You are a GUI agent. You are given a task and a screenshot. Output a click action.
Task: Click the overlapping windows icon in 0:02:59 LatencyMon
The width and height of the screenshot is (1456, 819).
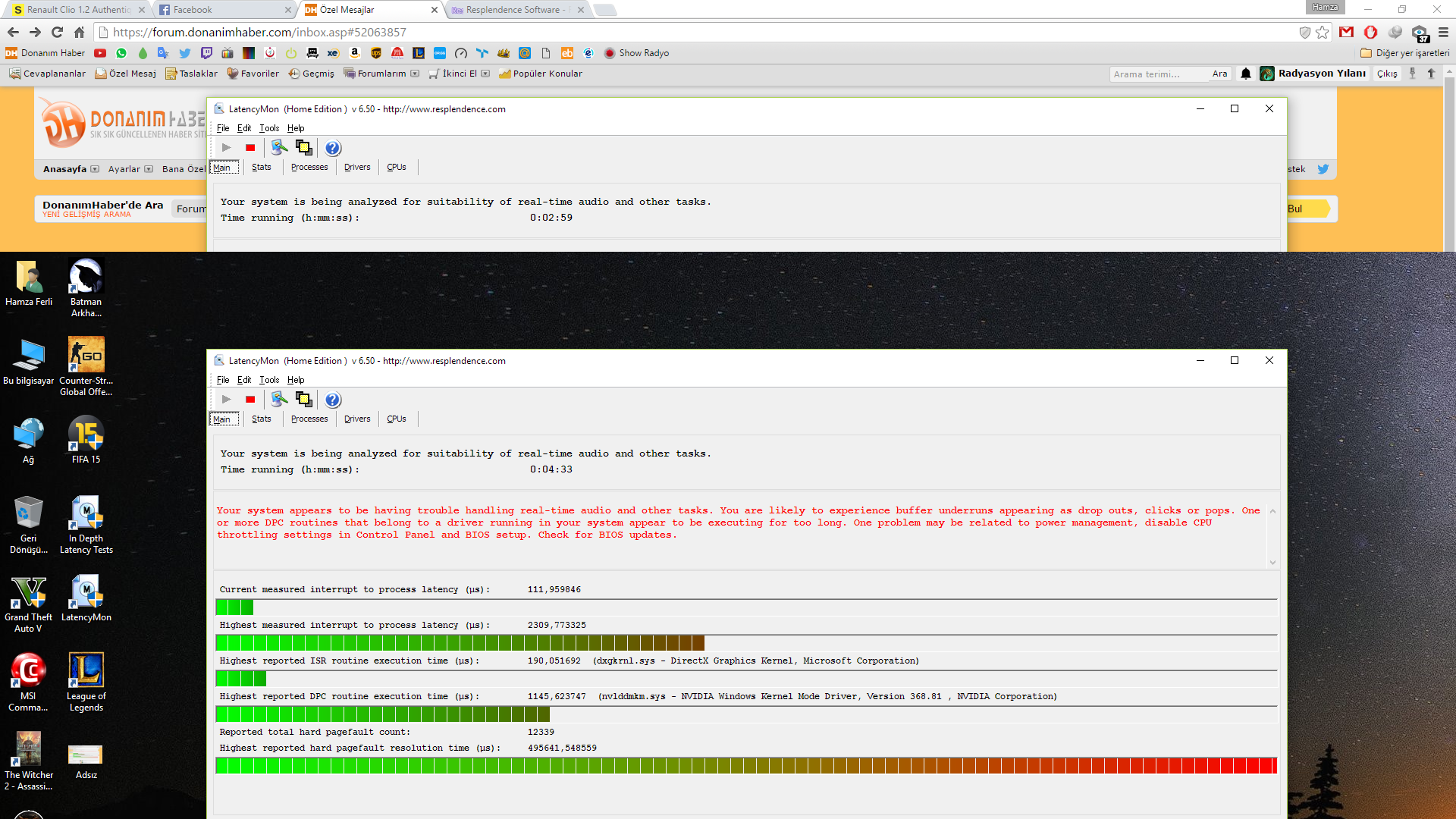click(304, 148)
